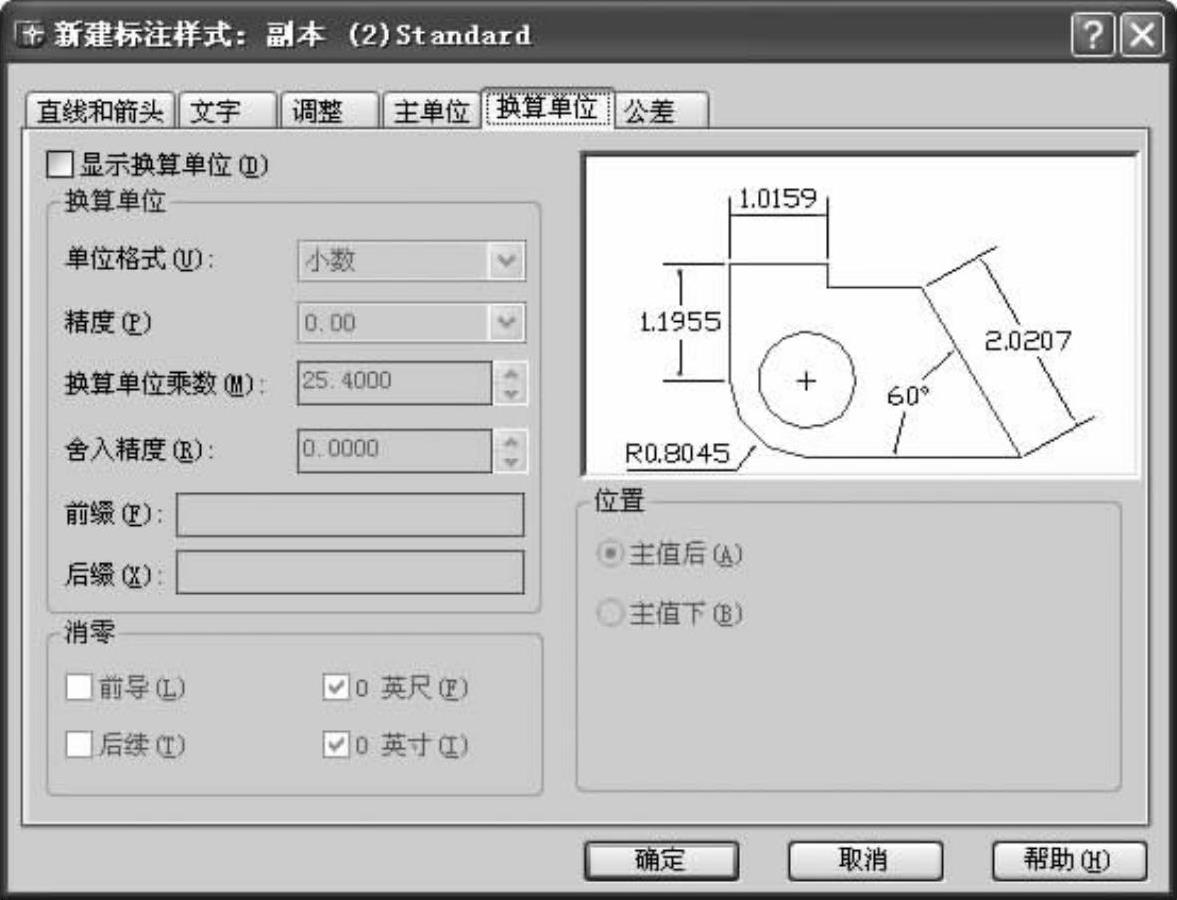Switch to the 直线和箭头 tab
The image size is (1177, 900).
[x=99, y=111]
